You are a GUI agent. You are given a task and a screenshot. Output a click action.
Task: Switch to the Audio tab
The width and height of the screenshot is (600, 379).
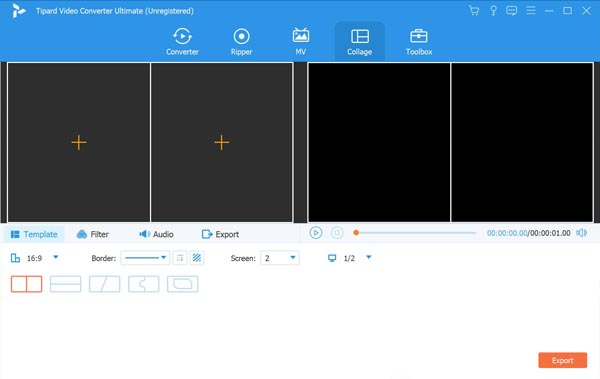(156, 234)
